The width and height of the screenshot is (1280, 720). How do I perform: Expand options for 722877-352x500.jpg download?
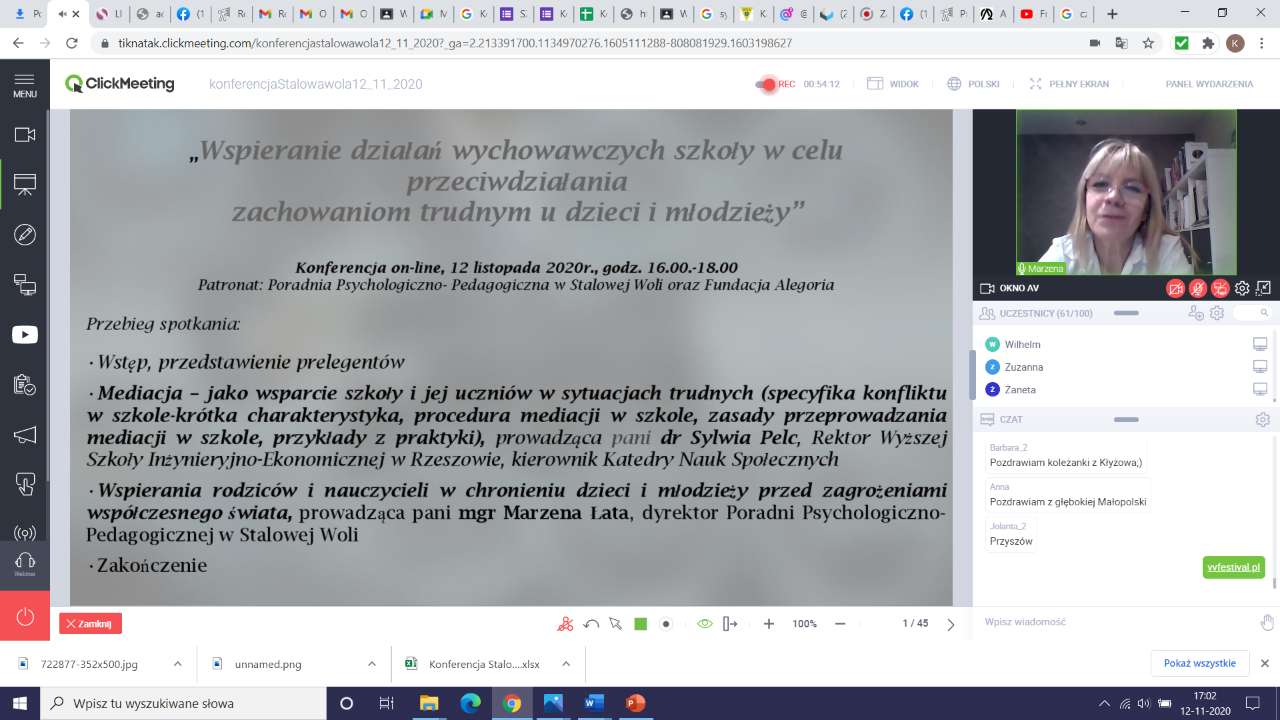pyautogui.click(x=178, y=663)
